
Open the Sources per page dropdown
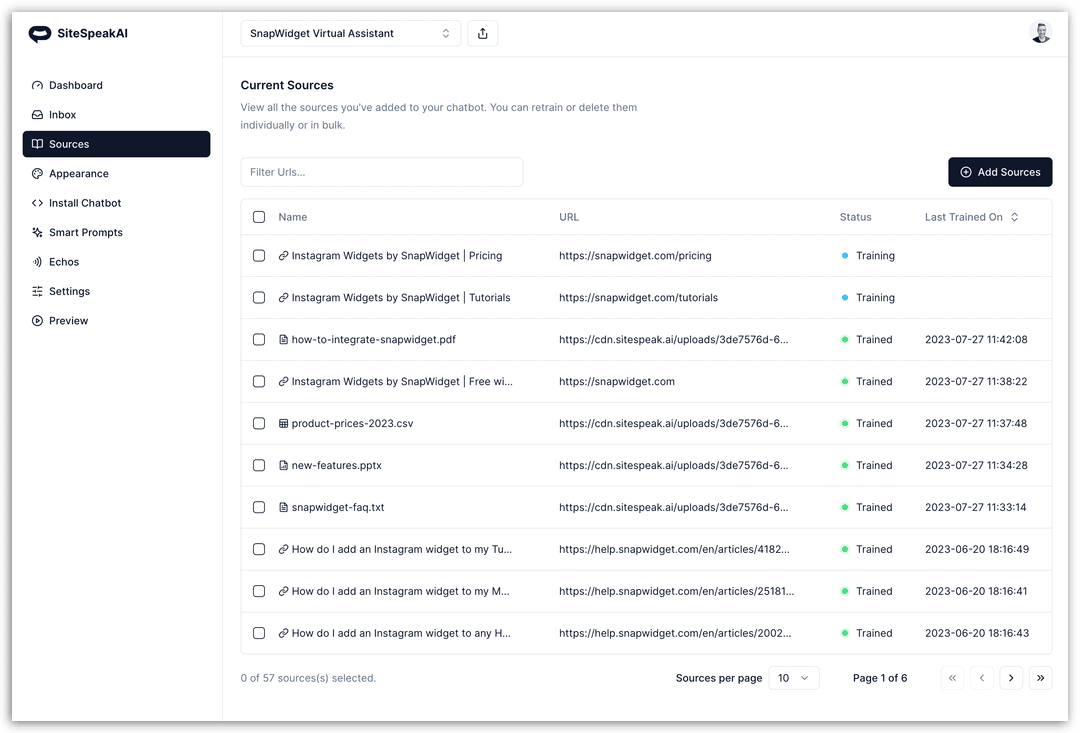pyautogui.click(x=793, y=678)
